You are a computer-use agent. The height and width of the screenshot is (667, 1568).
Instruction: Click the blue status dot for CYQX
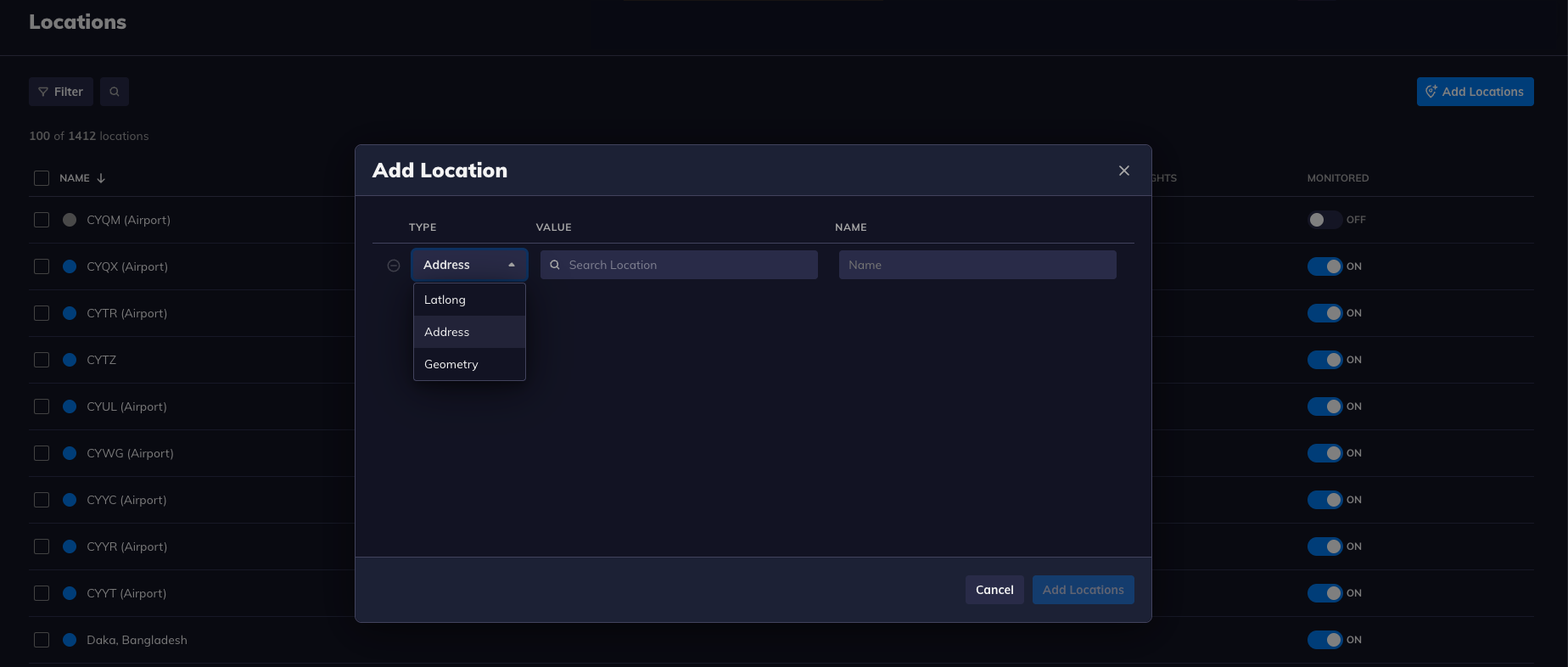[70, 266]
